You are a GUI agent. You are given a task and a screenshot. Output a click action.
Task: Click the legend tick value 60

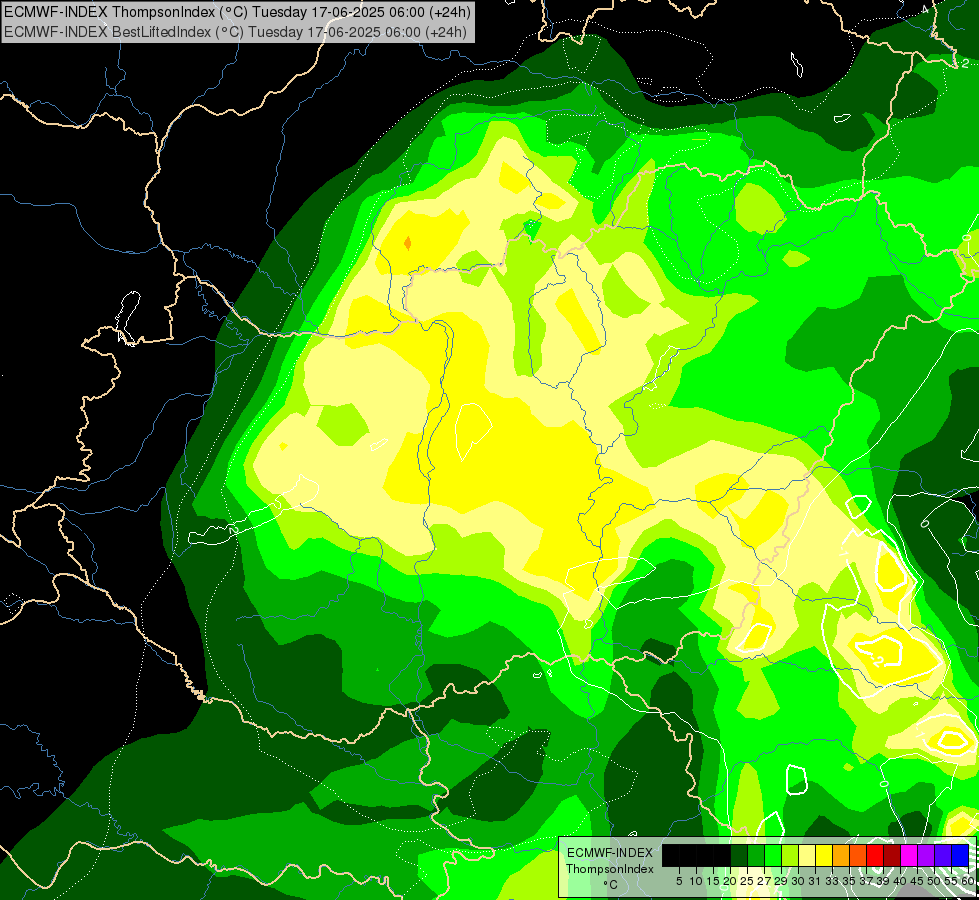pos(968,881)
